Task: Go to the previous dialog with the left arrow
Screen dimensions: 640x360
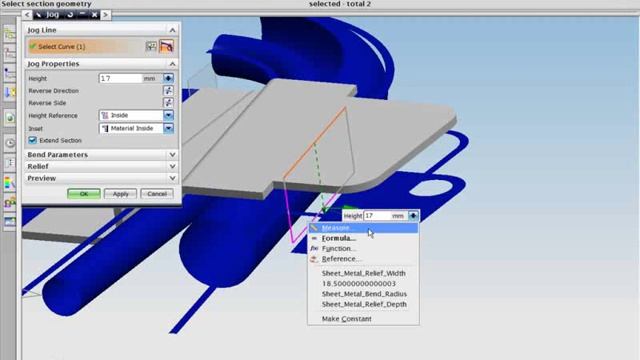Action: coord(27,15)
